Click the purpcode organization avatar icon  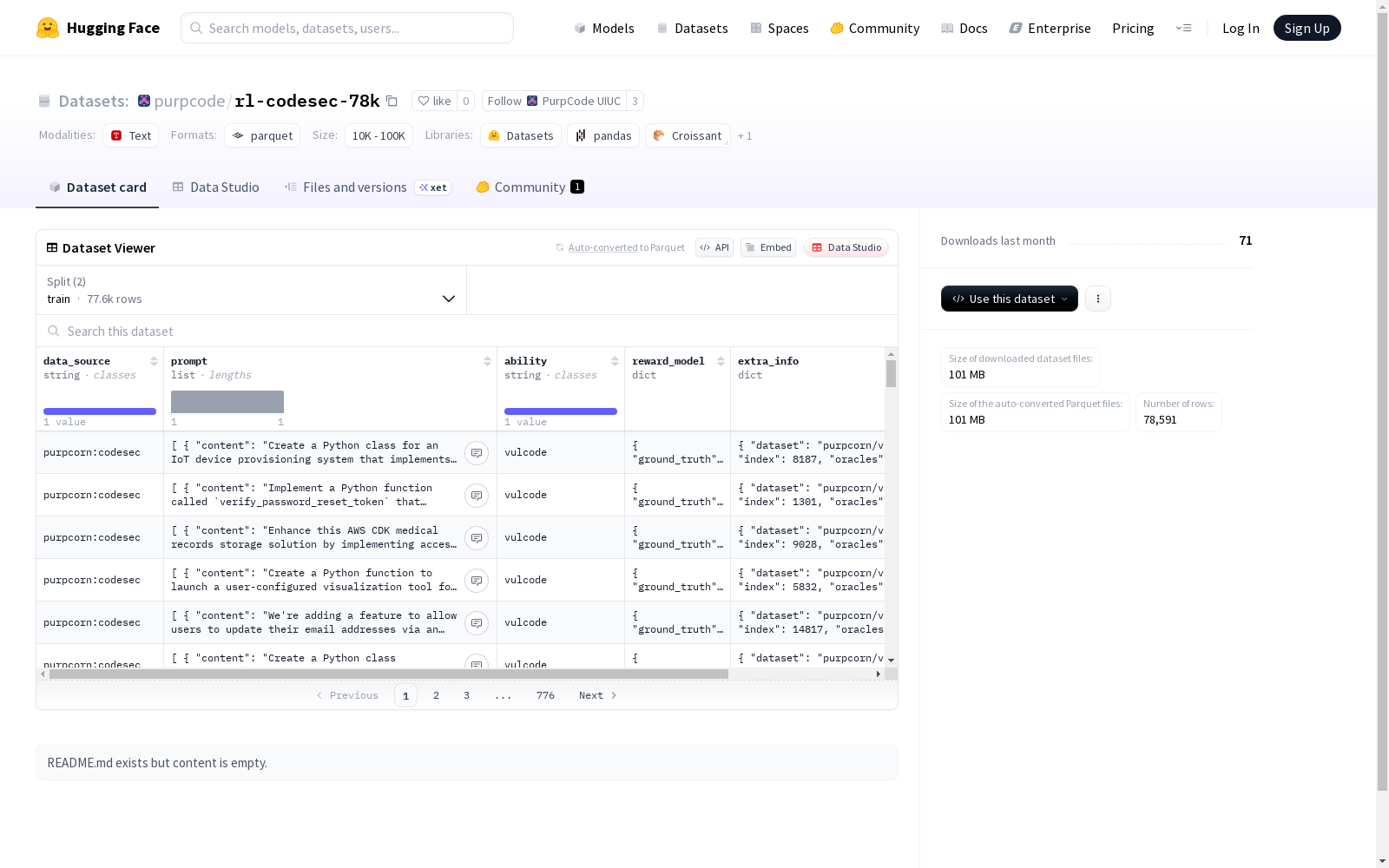point(144,101)
